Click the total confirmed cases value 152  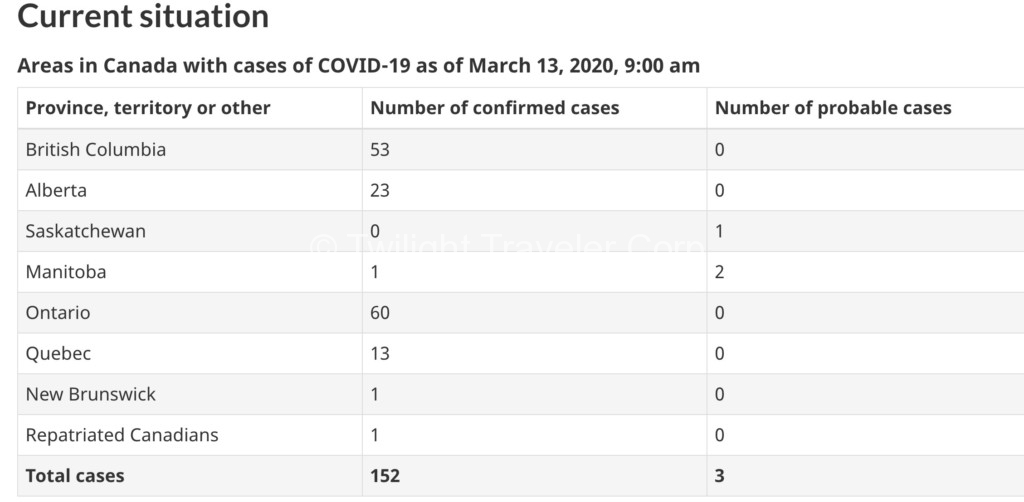[385, 476]
